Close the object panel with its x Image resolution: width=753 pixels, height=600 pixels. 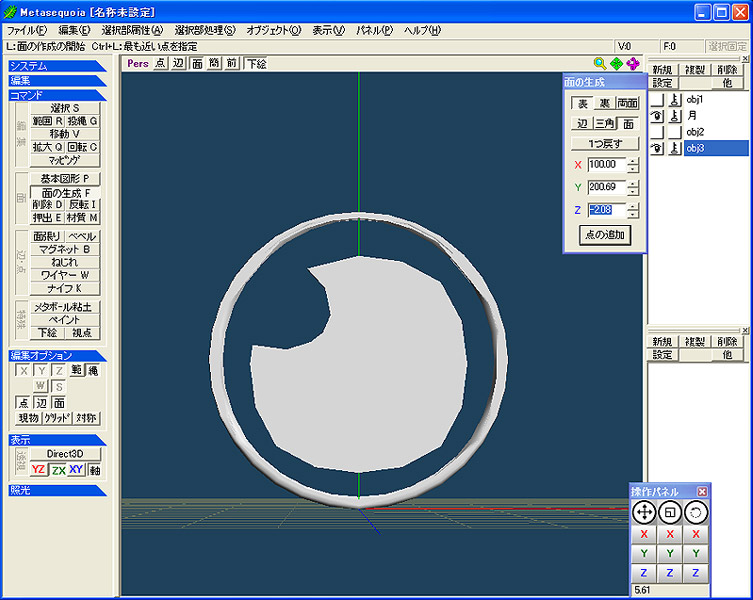coord(745,59)
